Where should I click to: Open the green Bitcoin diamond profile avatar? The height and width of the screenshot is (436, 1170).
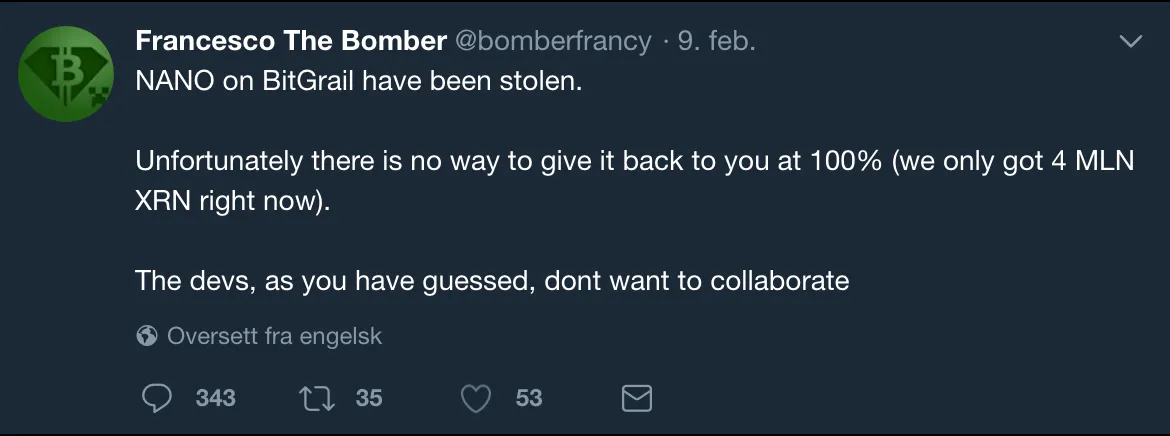tap(66, 73)
